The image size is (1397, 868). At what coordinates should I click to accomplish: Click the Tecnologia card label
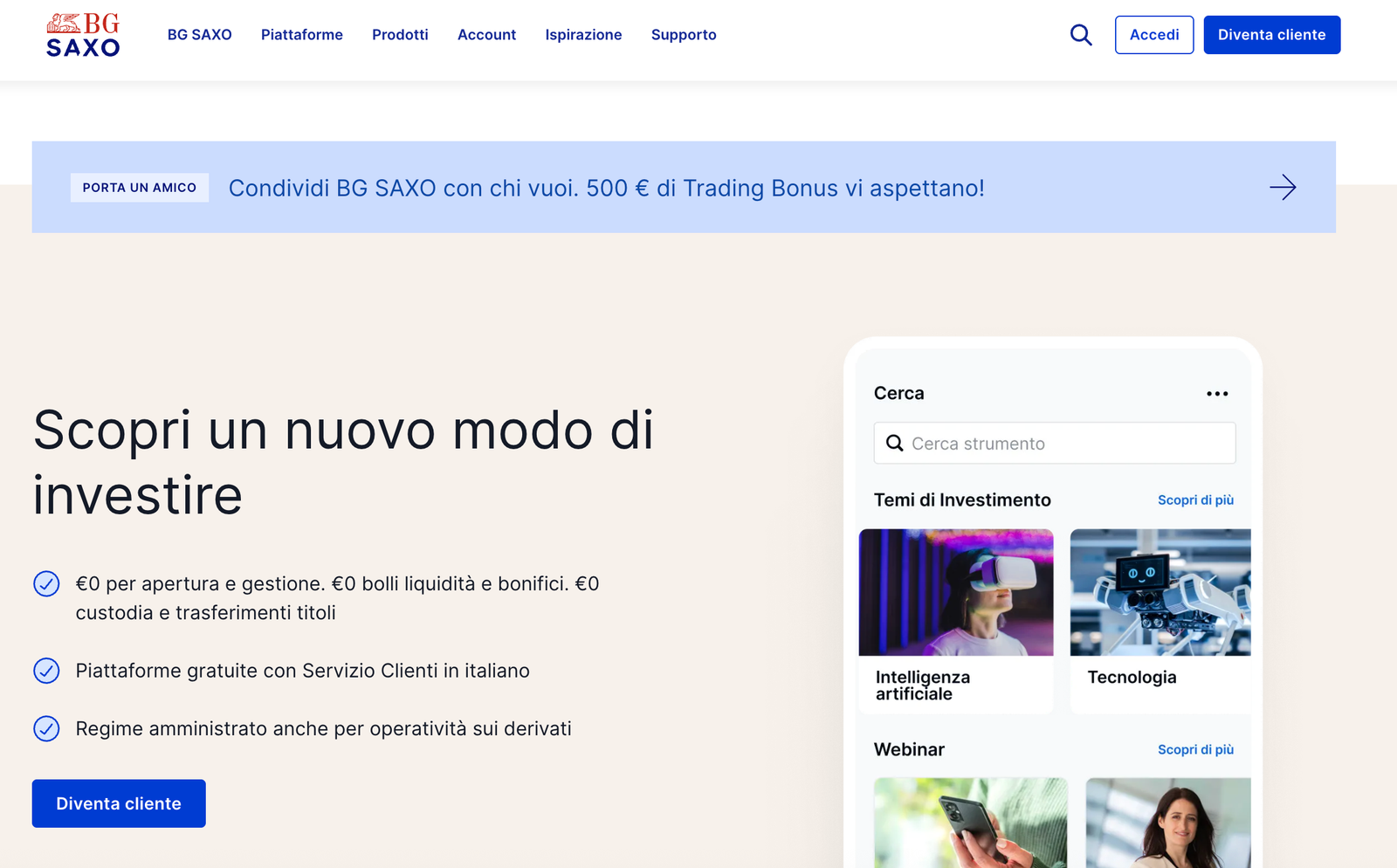[x=1132, y=678]
